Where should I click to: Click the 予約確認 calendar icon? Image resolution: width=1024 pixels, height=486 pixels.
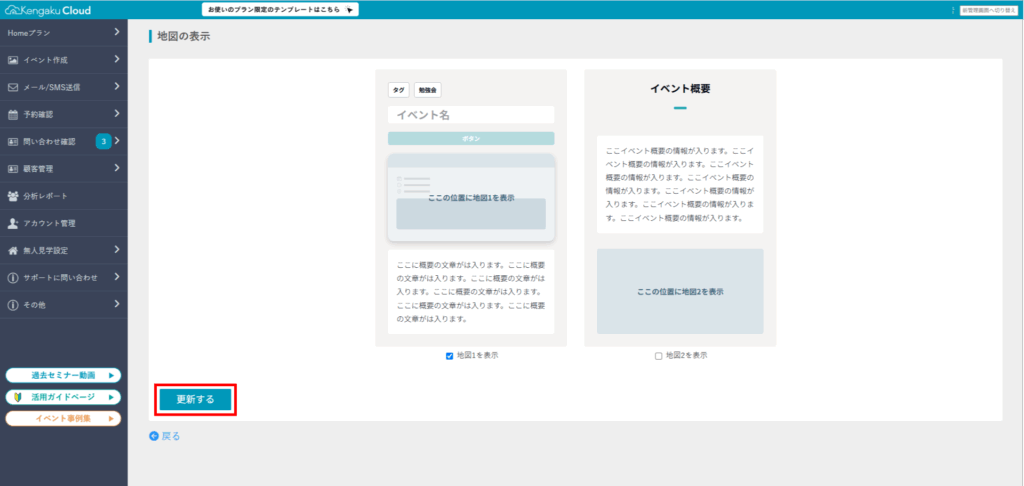13,114
